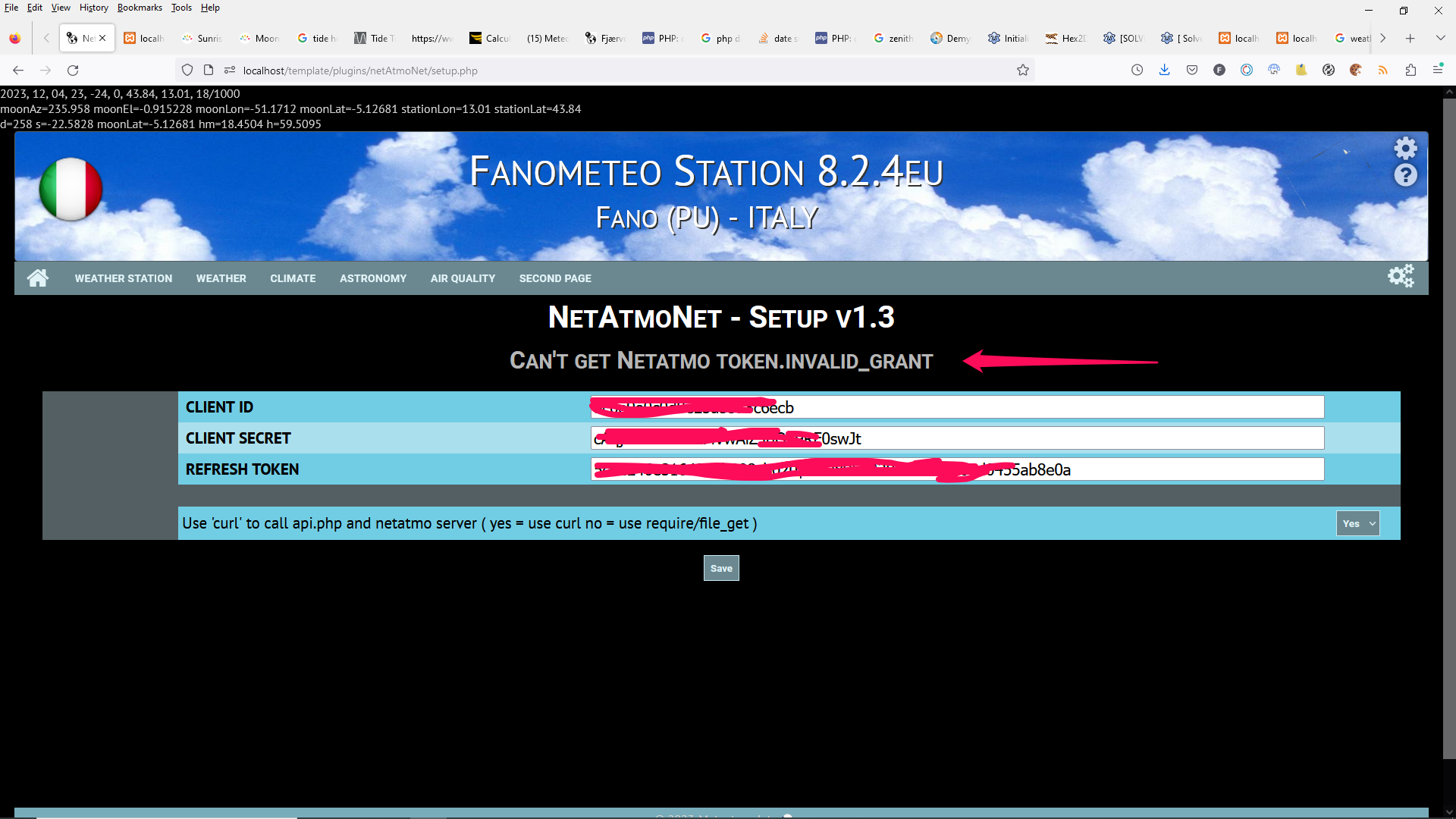Switch to the Sunris tab
Viewport: 1456px width, 819px height.
pos(202,38)
